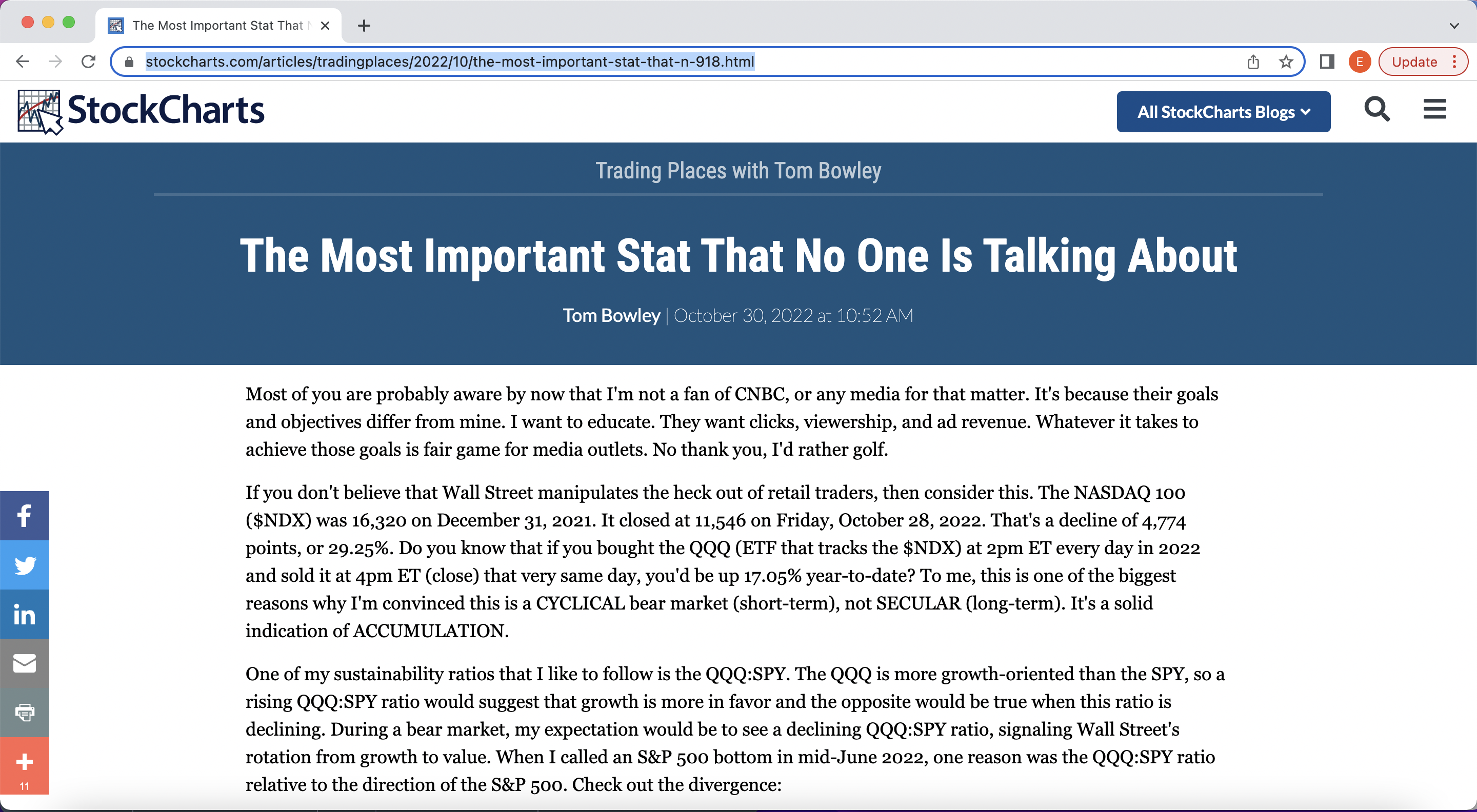
Task: Expand the All StockCharts Blogs dropdown
Action: (x=1224, y=112)
